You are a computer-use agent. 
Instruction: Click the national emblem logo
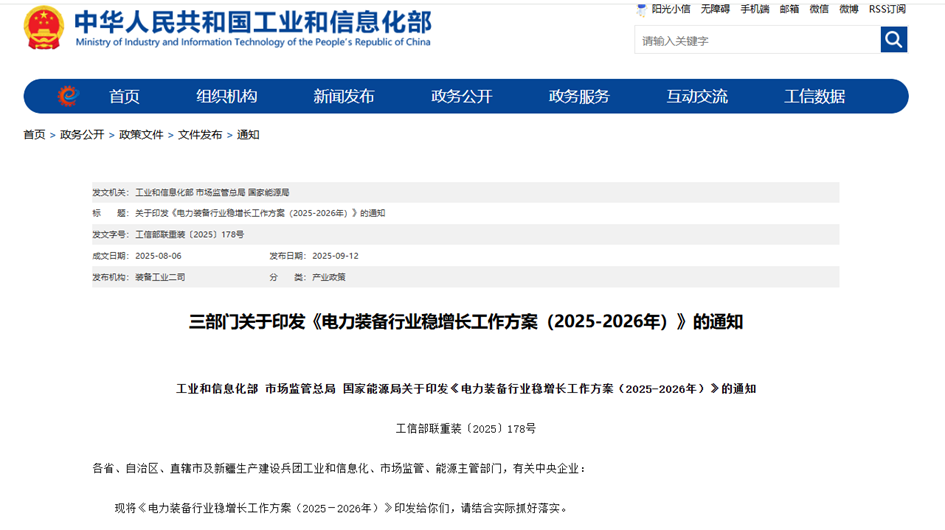click(44, 27)
